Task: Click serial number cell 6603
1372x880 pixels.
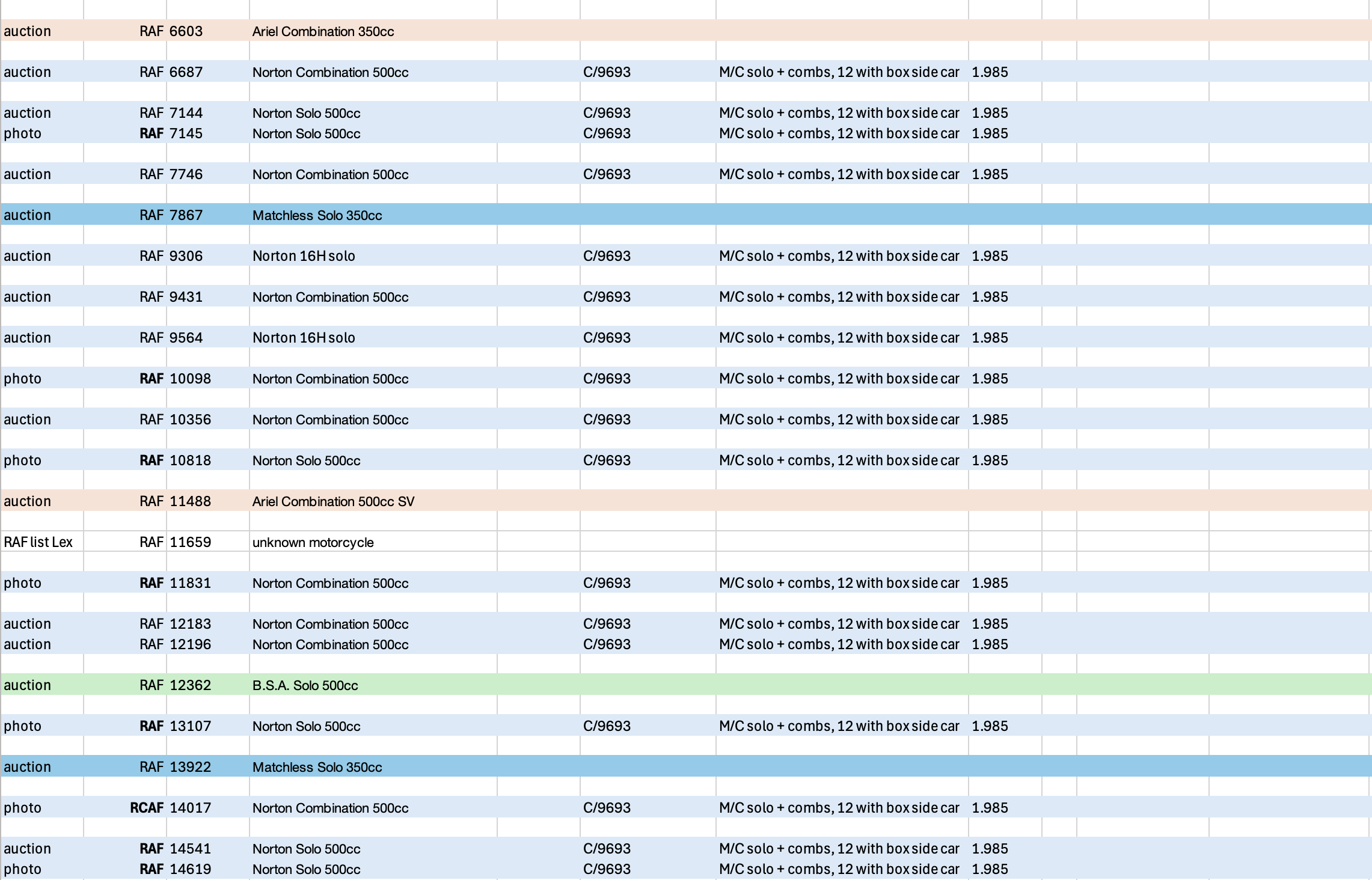Action: pos(207,31)
